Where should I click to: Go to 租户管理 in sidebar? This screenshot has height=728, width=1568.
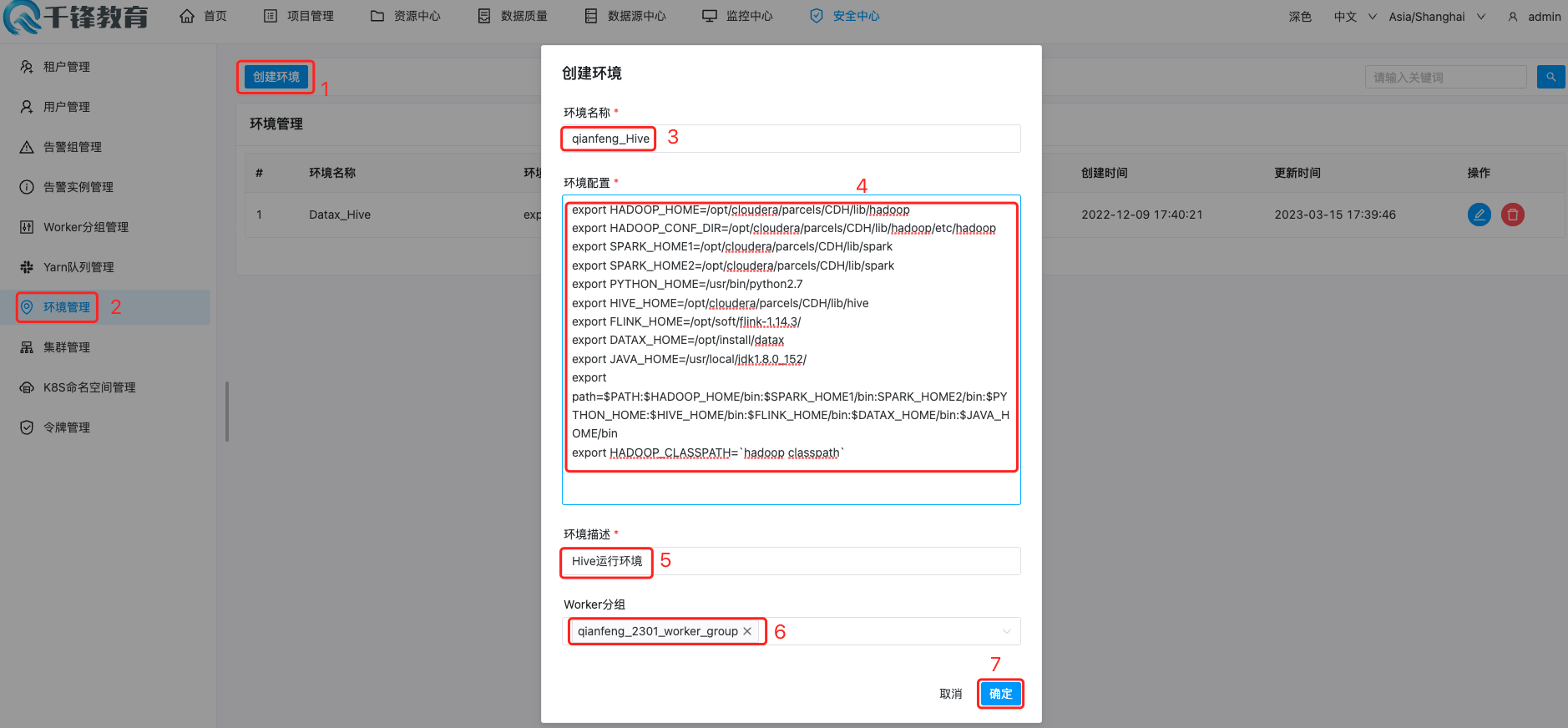tap(67, 67)
